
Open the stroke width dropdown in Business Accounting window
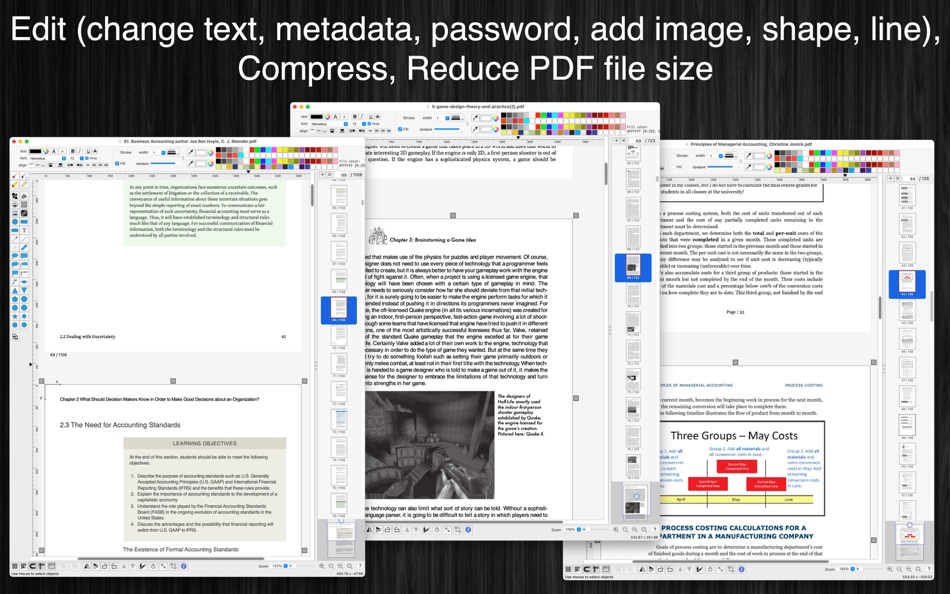pos(158,152)
